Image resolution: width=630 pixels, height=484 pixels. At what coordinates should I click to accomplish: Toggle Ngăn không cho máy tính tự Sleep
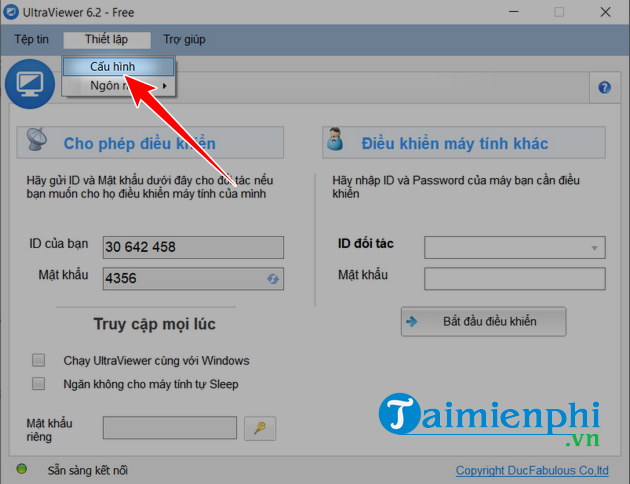tap(39, 383)
